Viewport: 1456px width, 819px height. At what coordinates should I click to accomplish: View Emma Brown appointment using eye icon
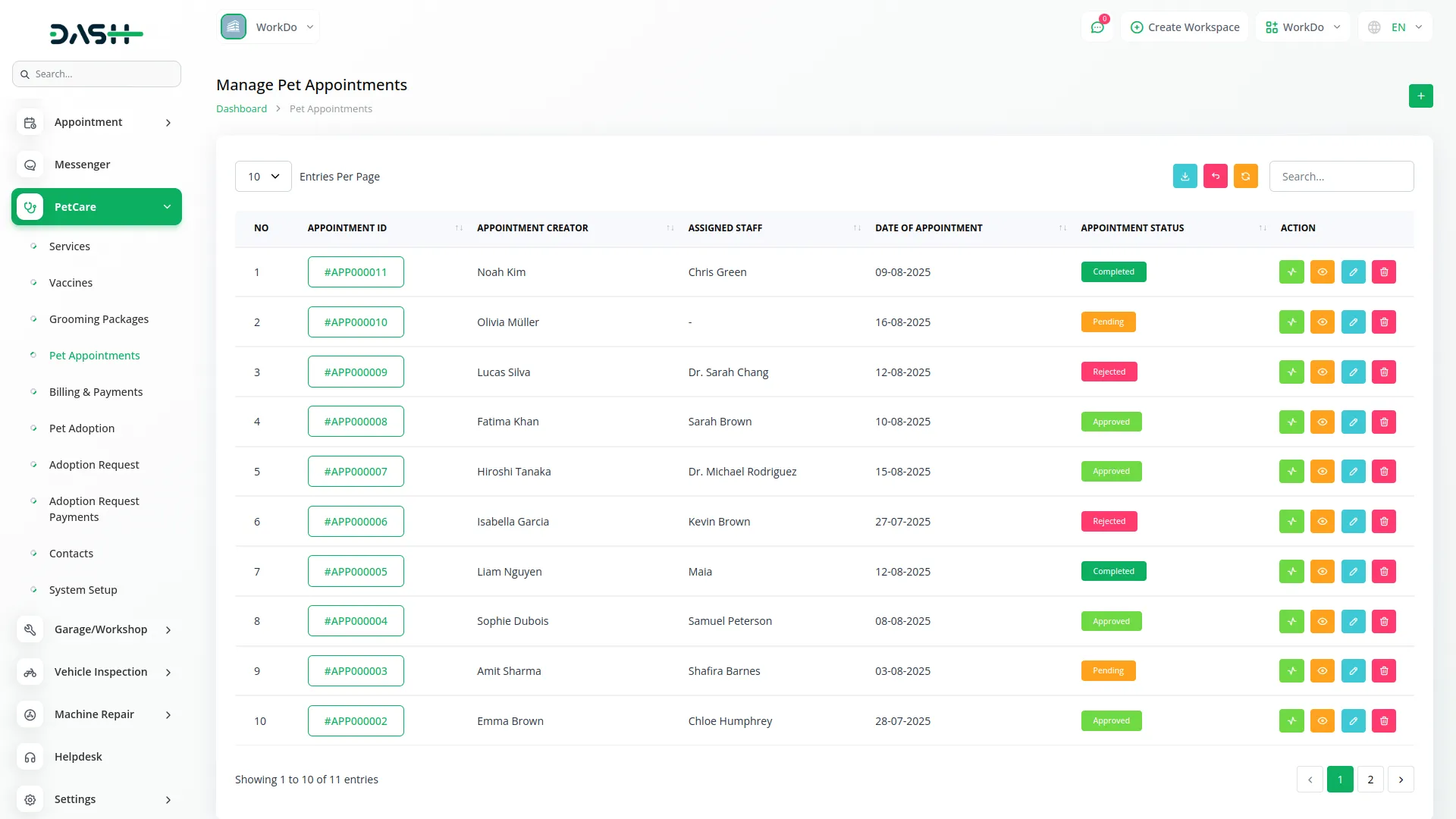point(1322,721)
